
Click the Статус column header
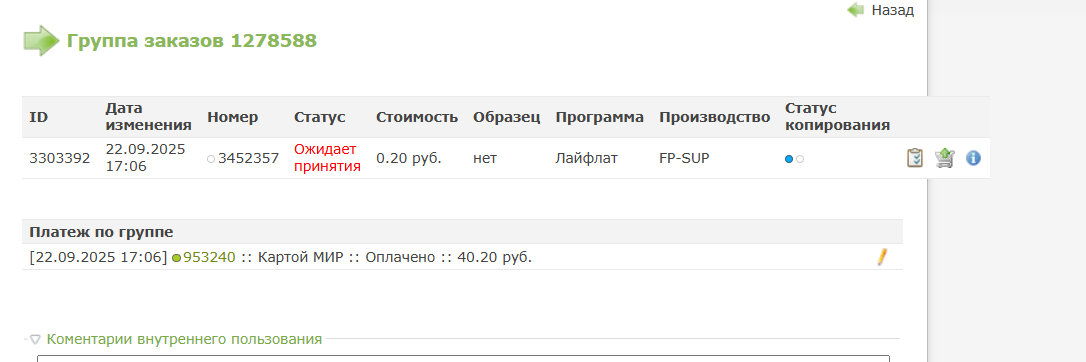[319, 117]
